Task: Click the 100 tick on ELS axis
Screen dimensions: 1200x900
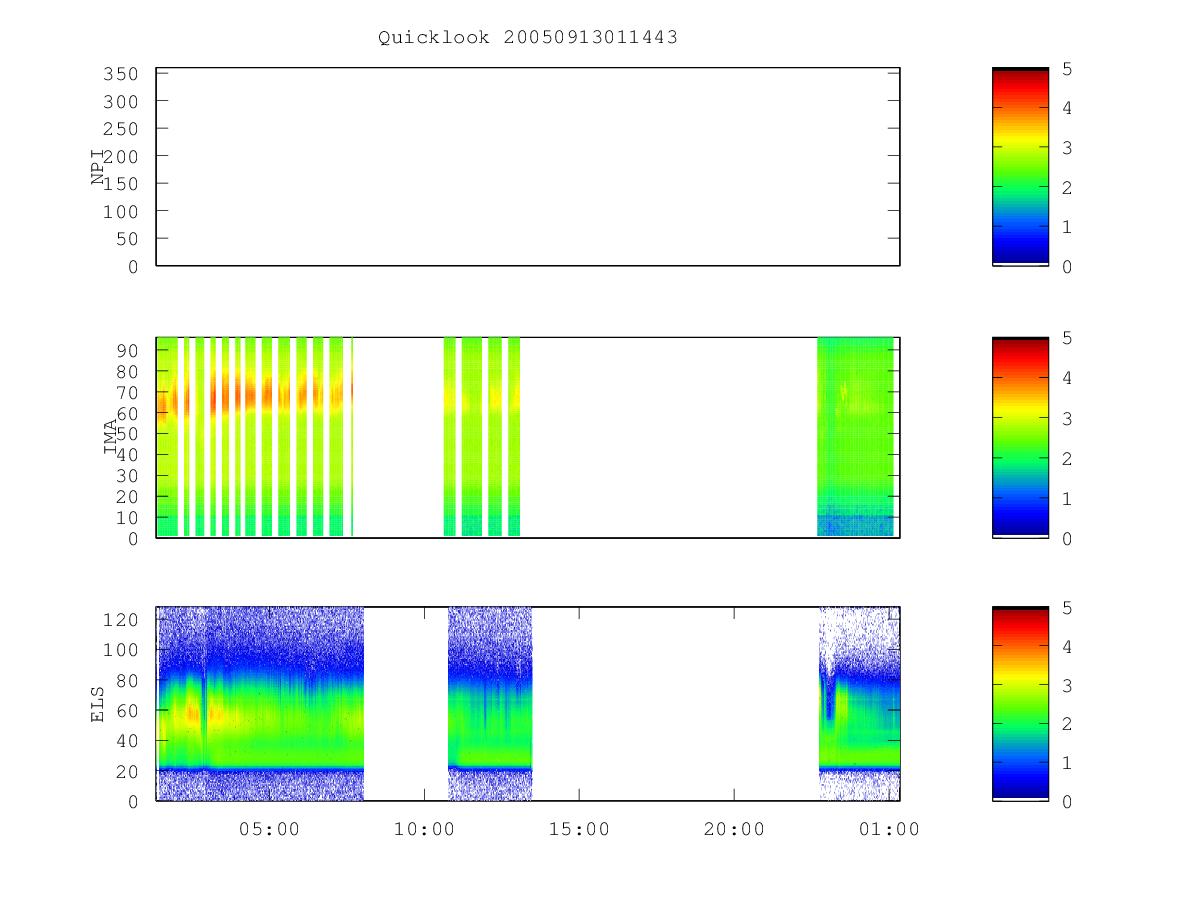Action: click(119, 649)
